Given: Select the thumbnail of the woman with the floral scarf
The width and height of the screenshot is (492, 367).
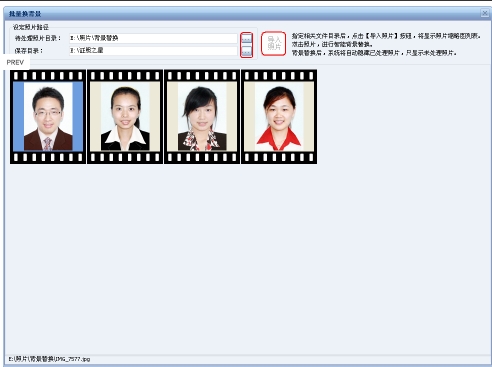Looking at the screenshot, I should click(x=202, y=117).
